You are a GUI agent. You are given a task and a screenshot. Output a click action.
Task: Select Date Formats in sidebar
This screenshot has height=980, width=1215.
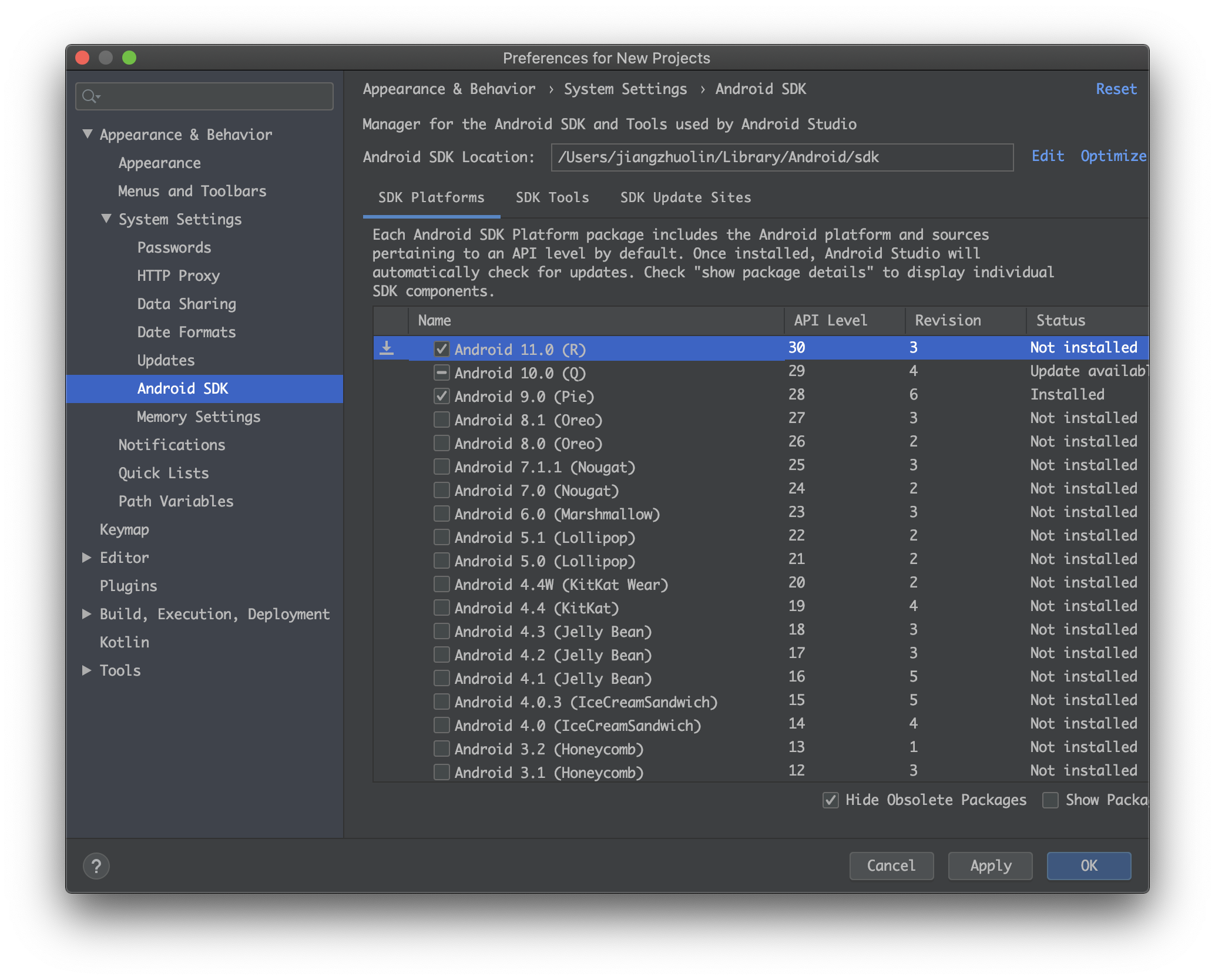(x=186, y=332)
